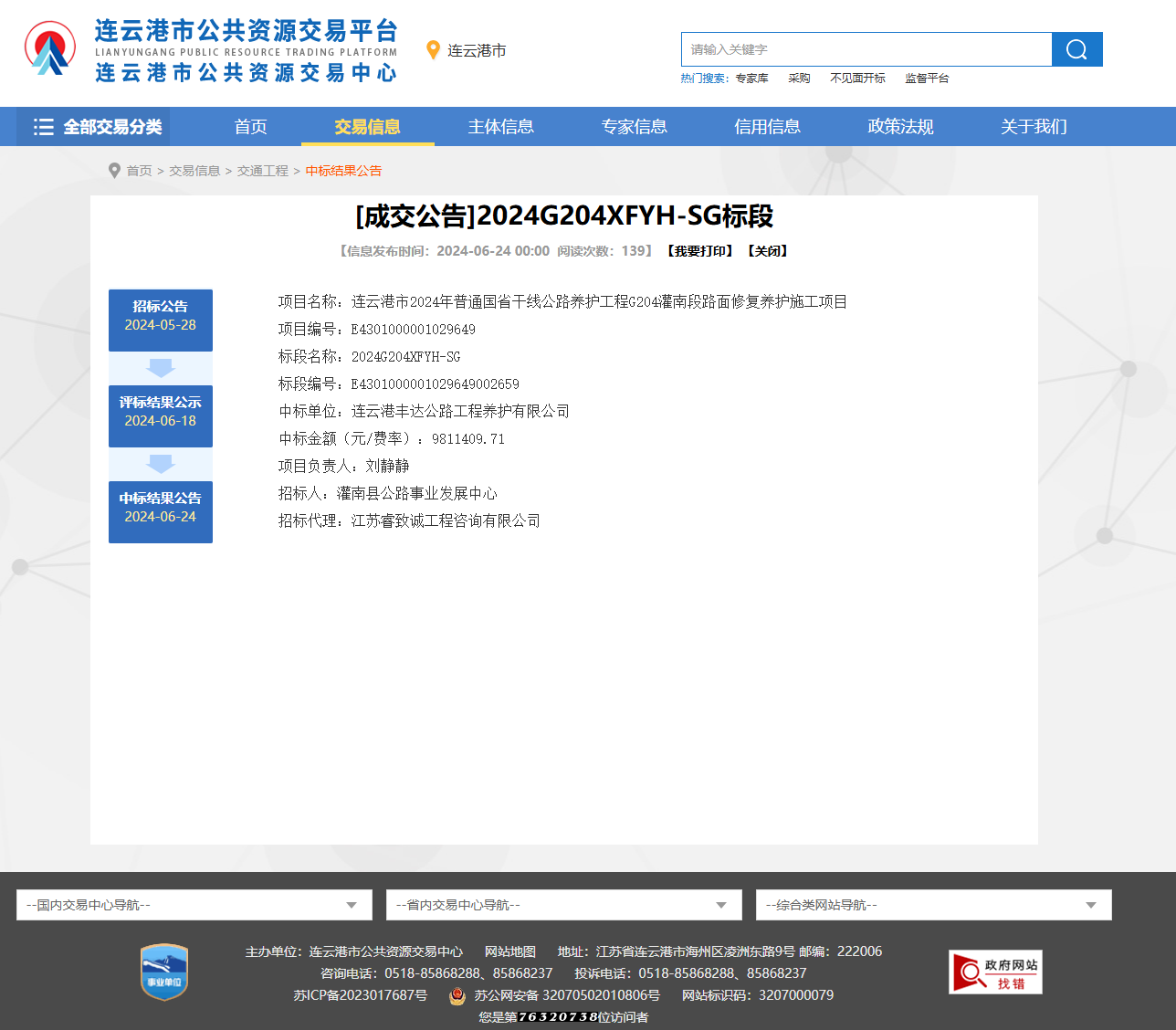1176x1030 pixels.
Task: Open the 政策法规 menu item
Action: [900, 127]
